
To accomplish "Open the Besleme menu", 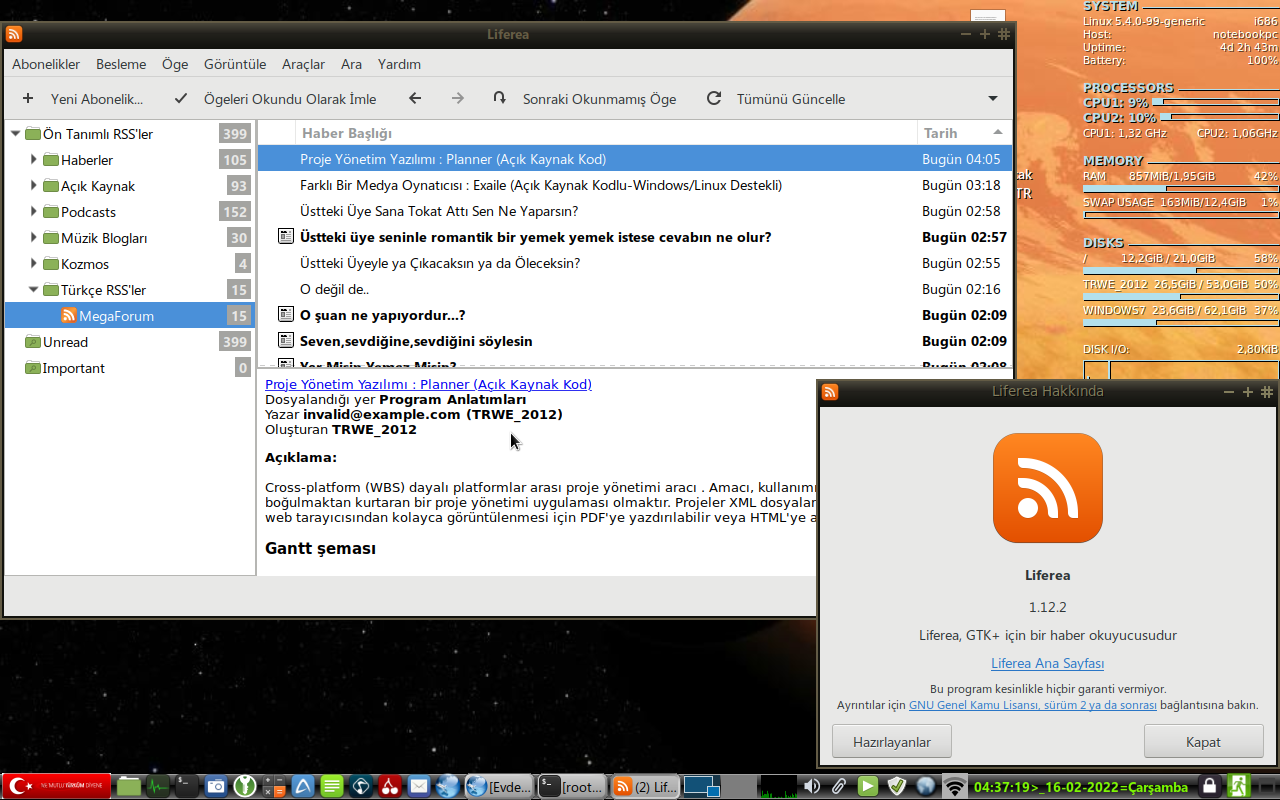I will tap(121, 64).
